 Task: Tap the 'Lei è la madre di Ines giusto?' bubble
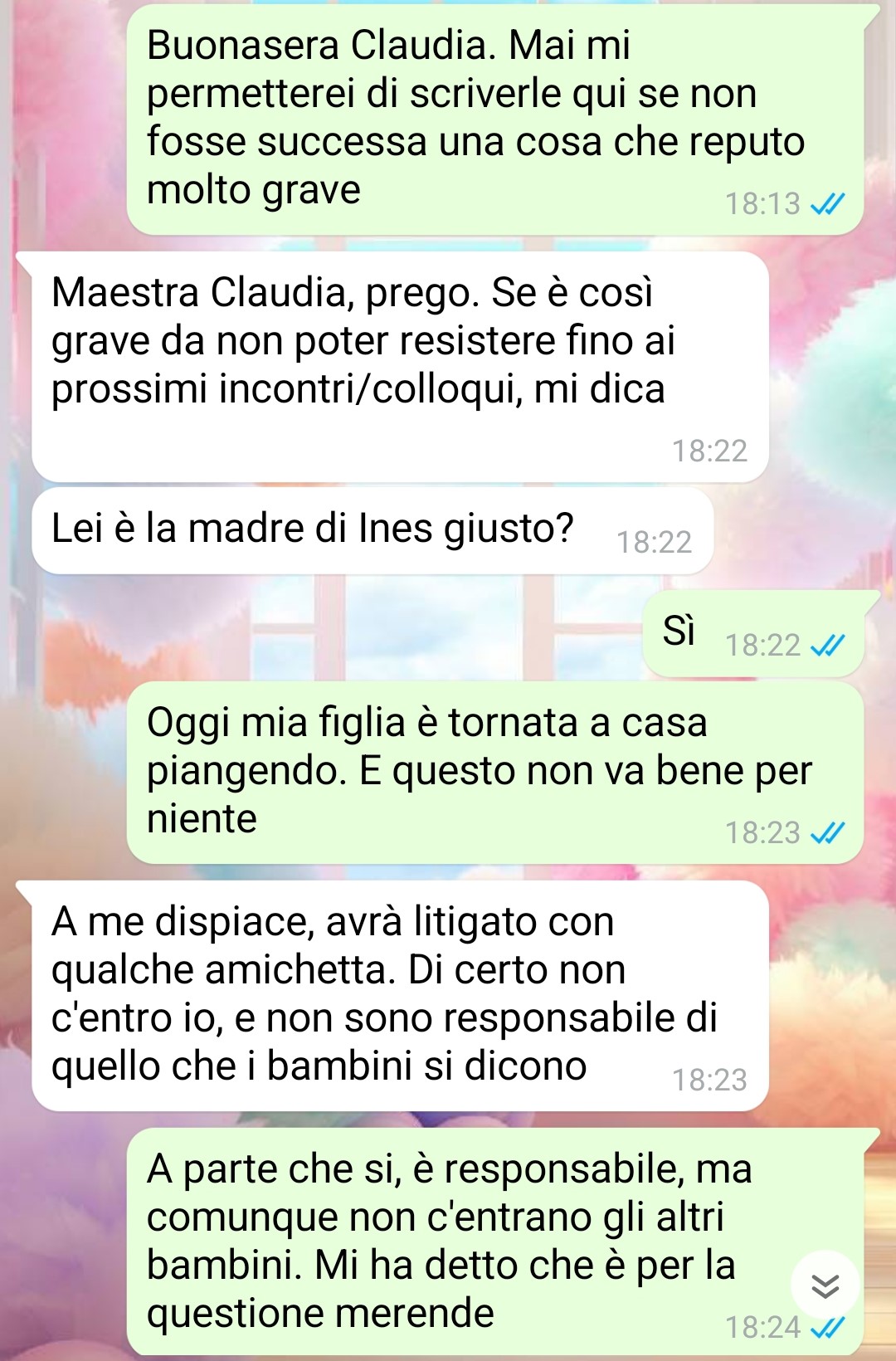click(x=373, y=531)
